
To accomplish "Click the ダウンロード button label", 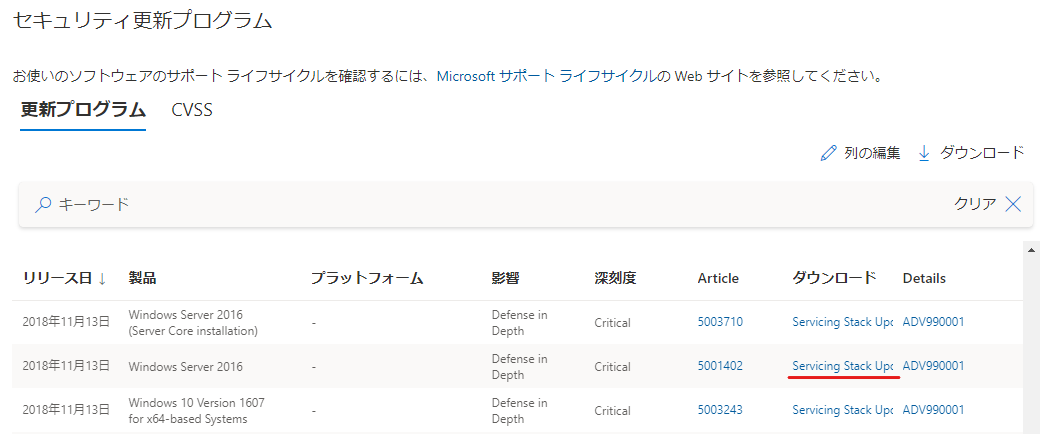I will click(982, 153).
